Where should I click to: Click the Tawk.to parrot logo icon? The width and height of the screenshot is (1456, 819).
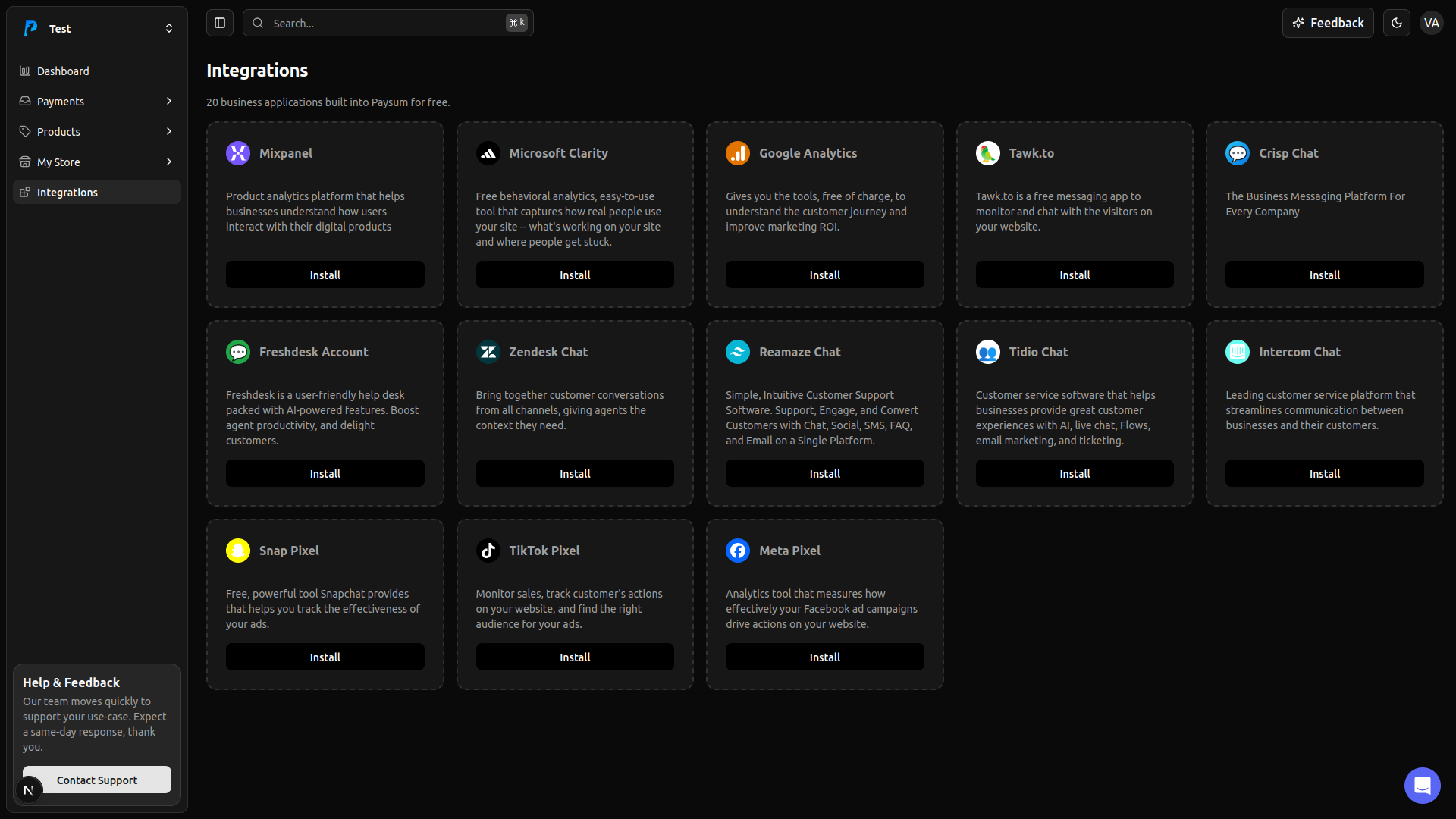[987, 153]
